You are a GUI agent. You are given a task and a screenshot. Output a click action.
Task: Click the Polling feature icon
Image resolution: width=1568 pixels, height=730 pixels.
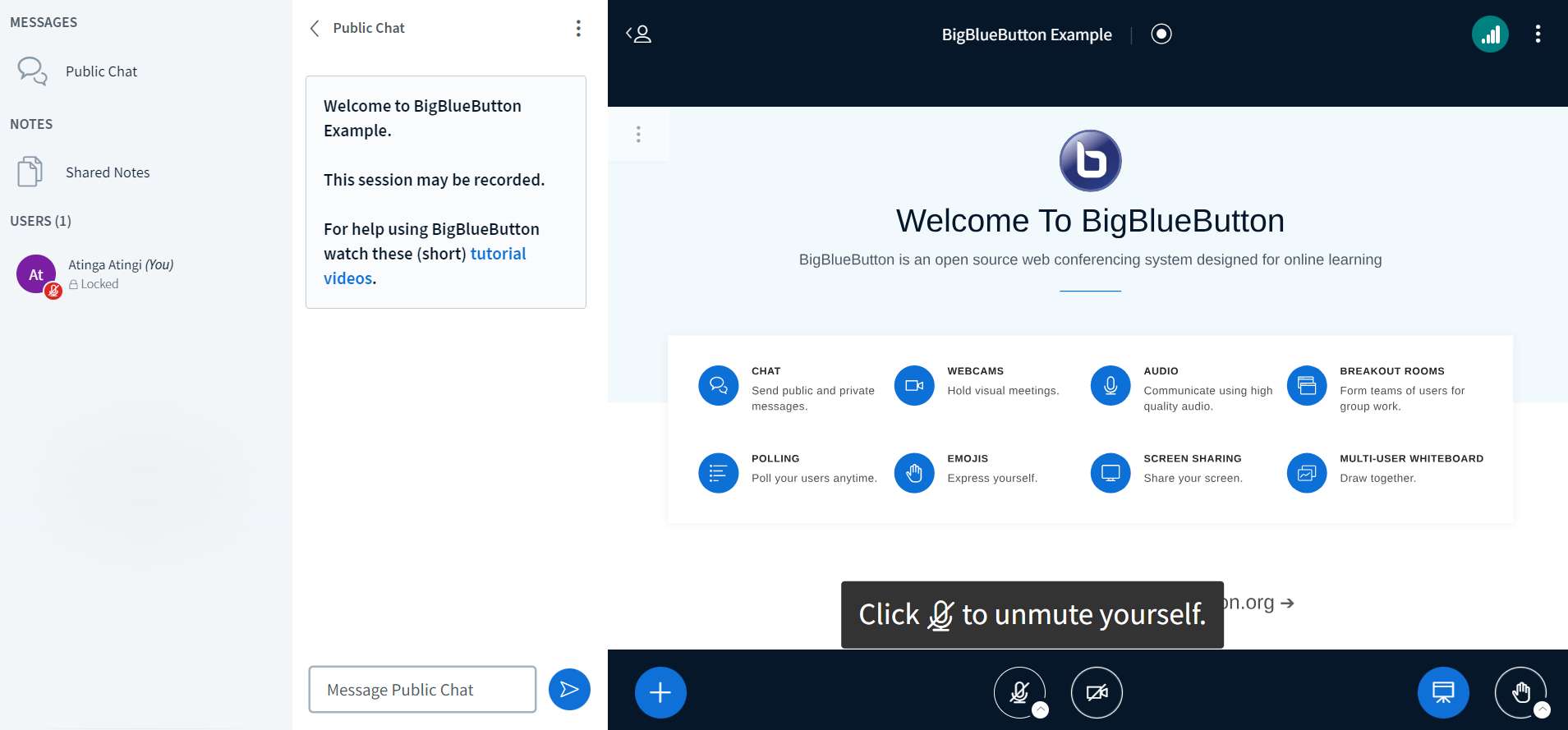point(719,474)
